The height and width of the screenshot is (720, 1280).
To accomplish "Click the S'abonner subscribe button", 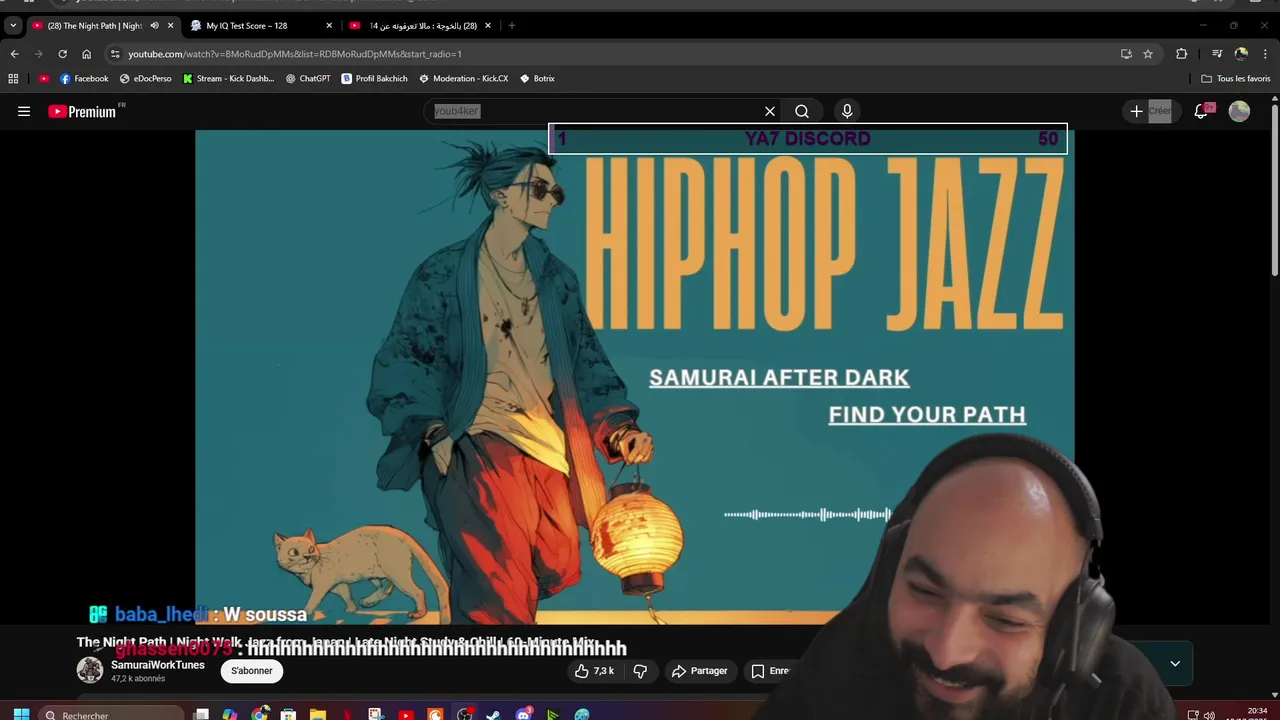I will click(252, 671).
